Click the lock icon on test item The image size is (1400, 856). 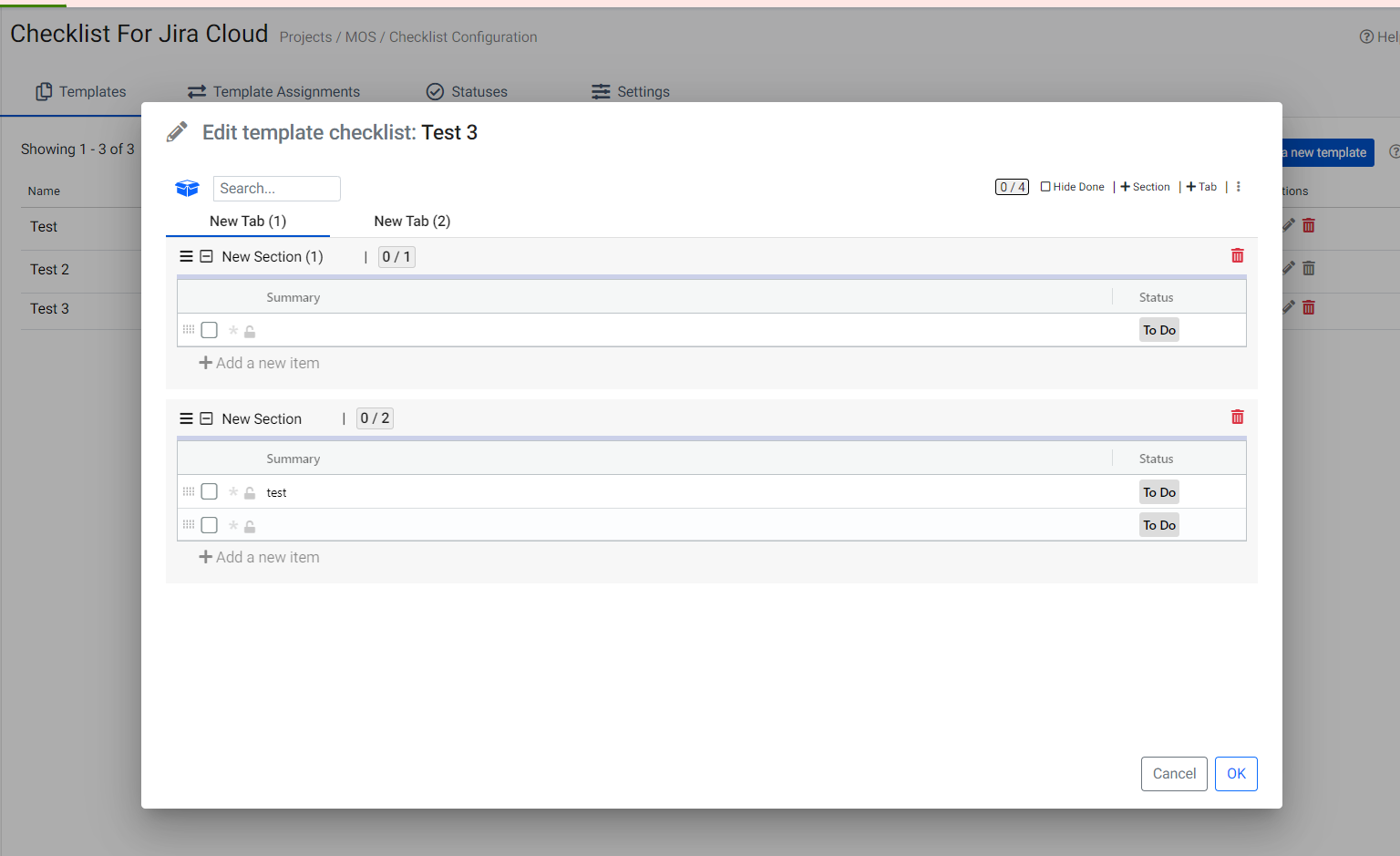pos(250,493)
